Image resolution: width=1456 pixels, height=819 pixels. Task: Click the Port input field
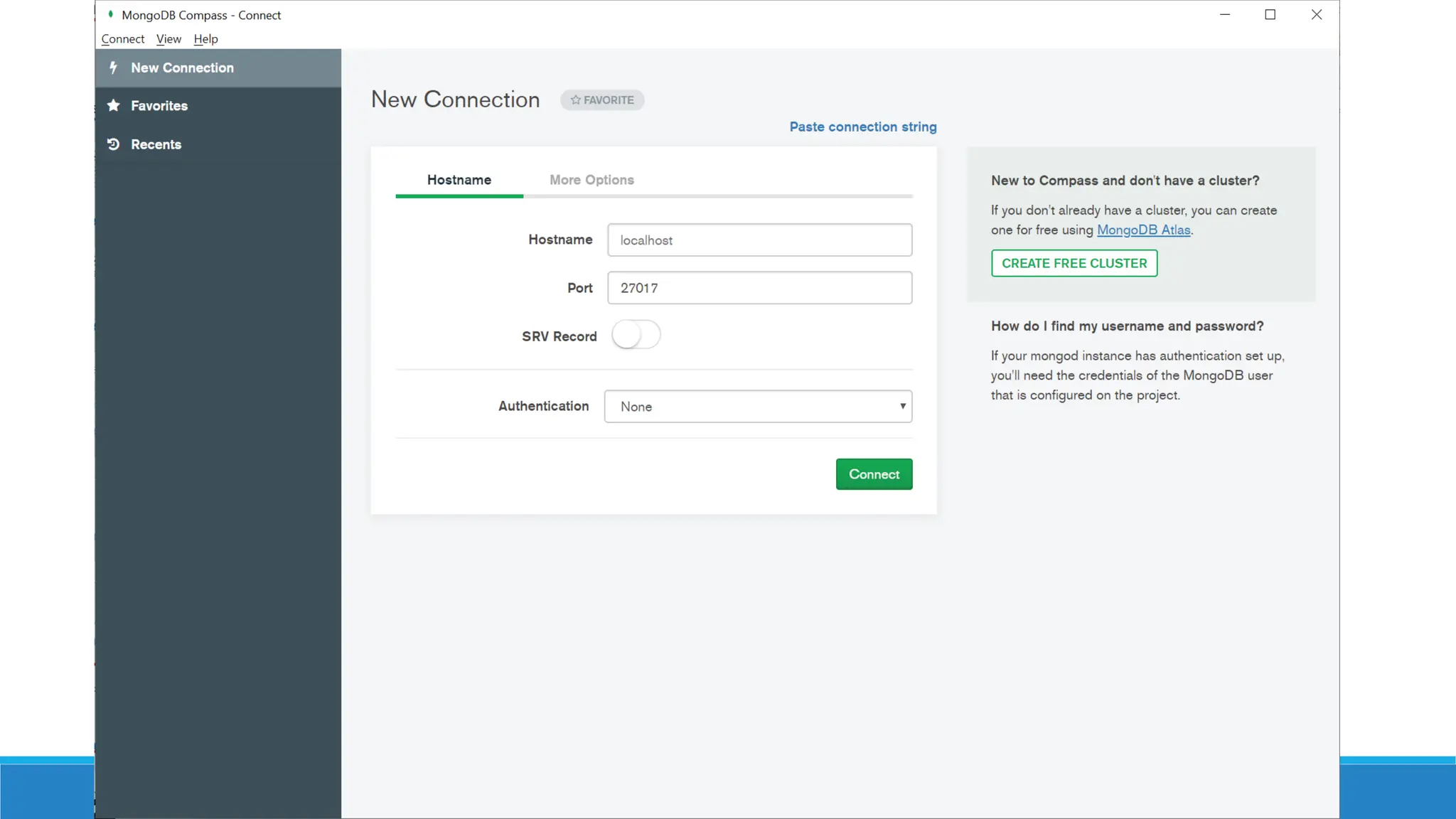pyautogui.click(x=759, y=288)
